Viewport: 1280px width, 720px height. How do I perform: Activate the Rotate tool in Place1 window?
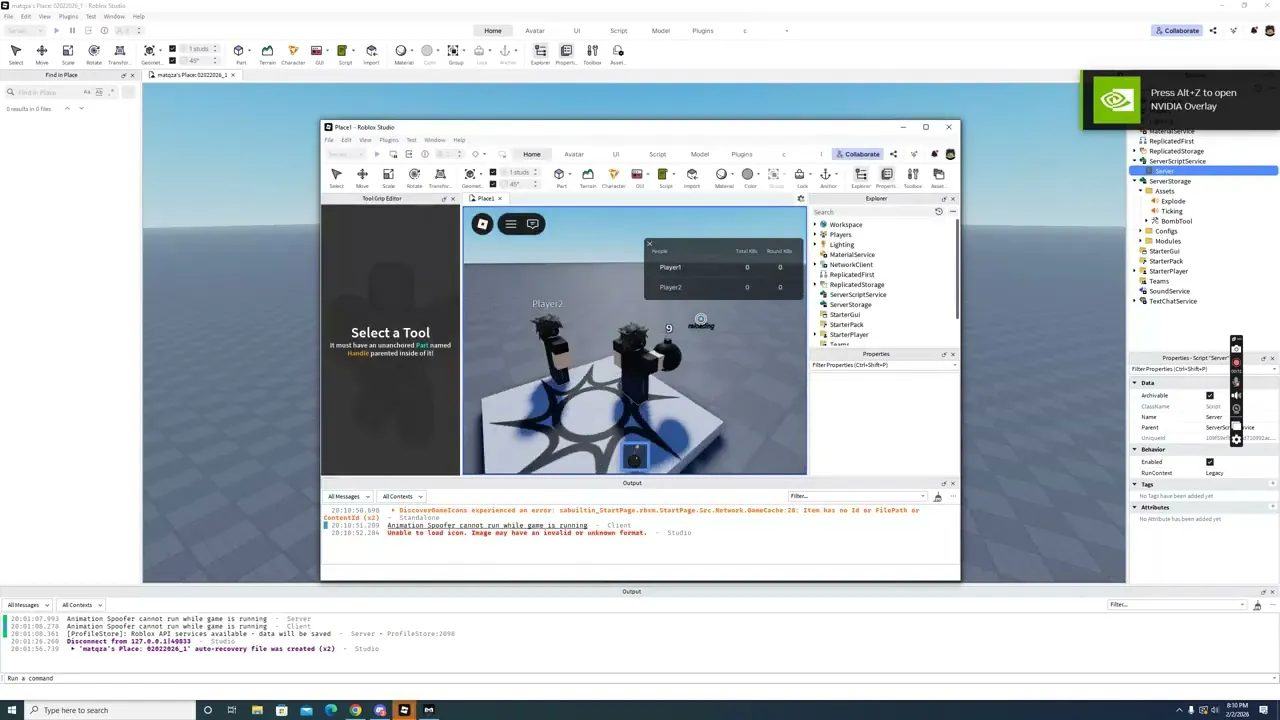pos(414,177)
